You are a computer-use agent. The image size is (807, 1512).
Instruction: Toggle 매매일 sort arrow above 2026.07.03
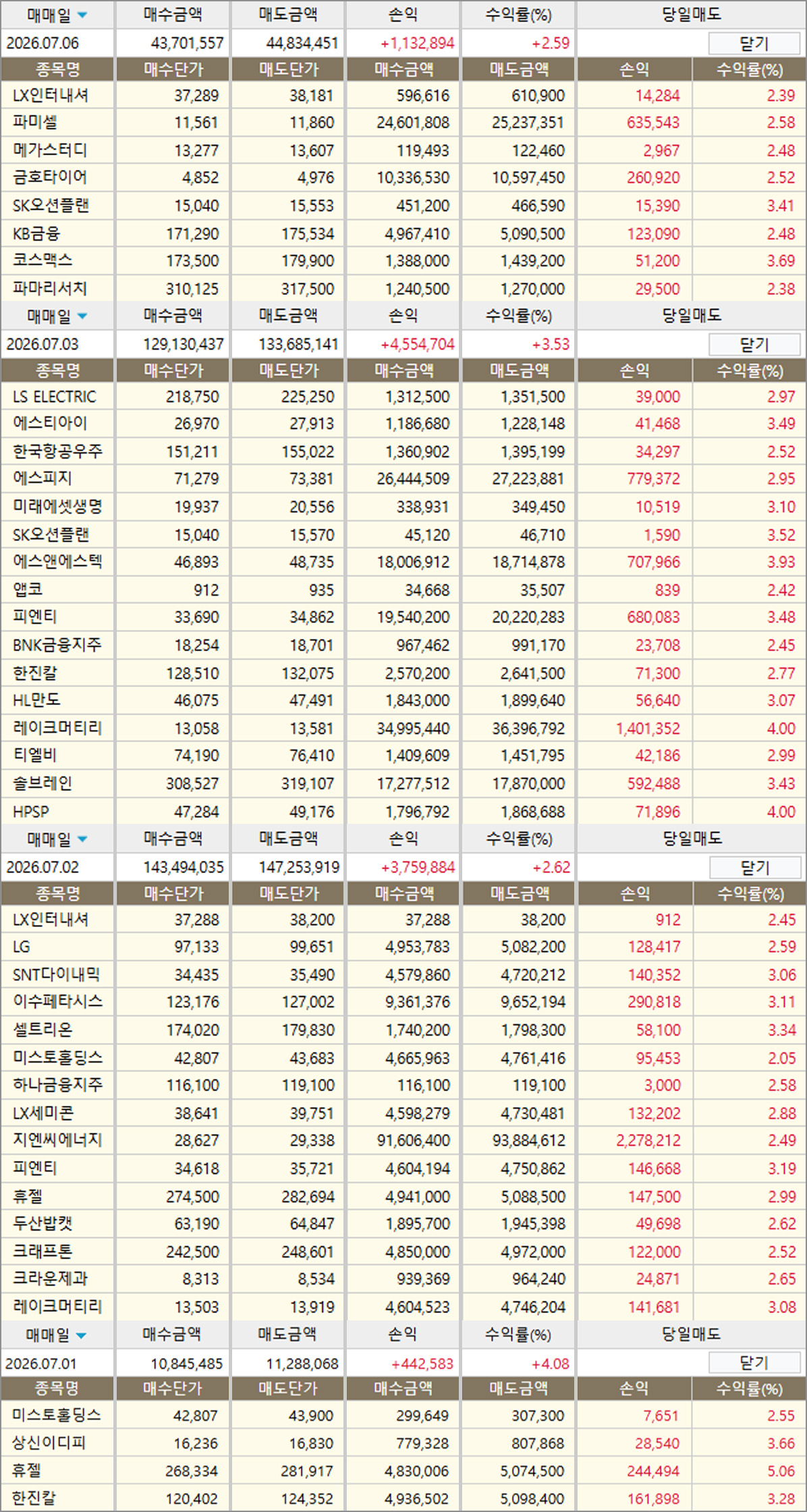(x=82, y=316)
